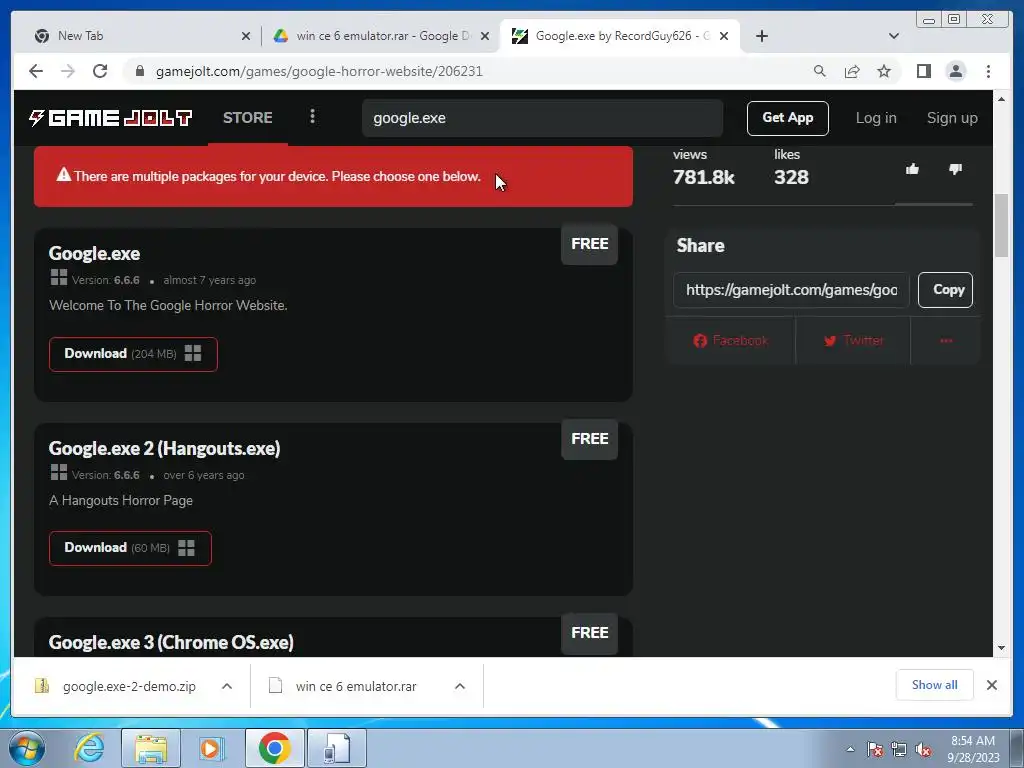Go to Game Jolt home logo
The height and width of the screenshot is (768, 1024).
point(110,118)
